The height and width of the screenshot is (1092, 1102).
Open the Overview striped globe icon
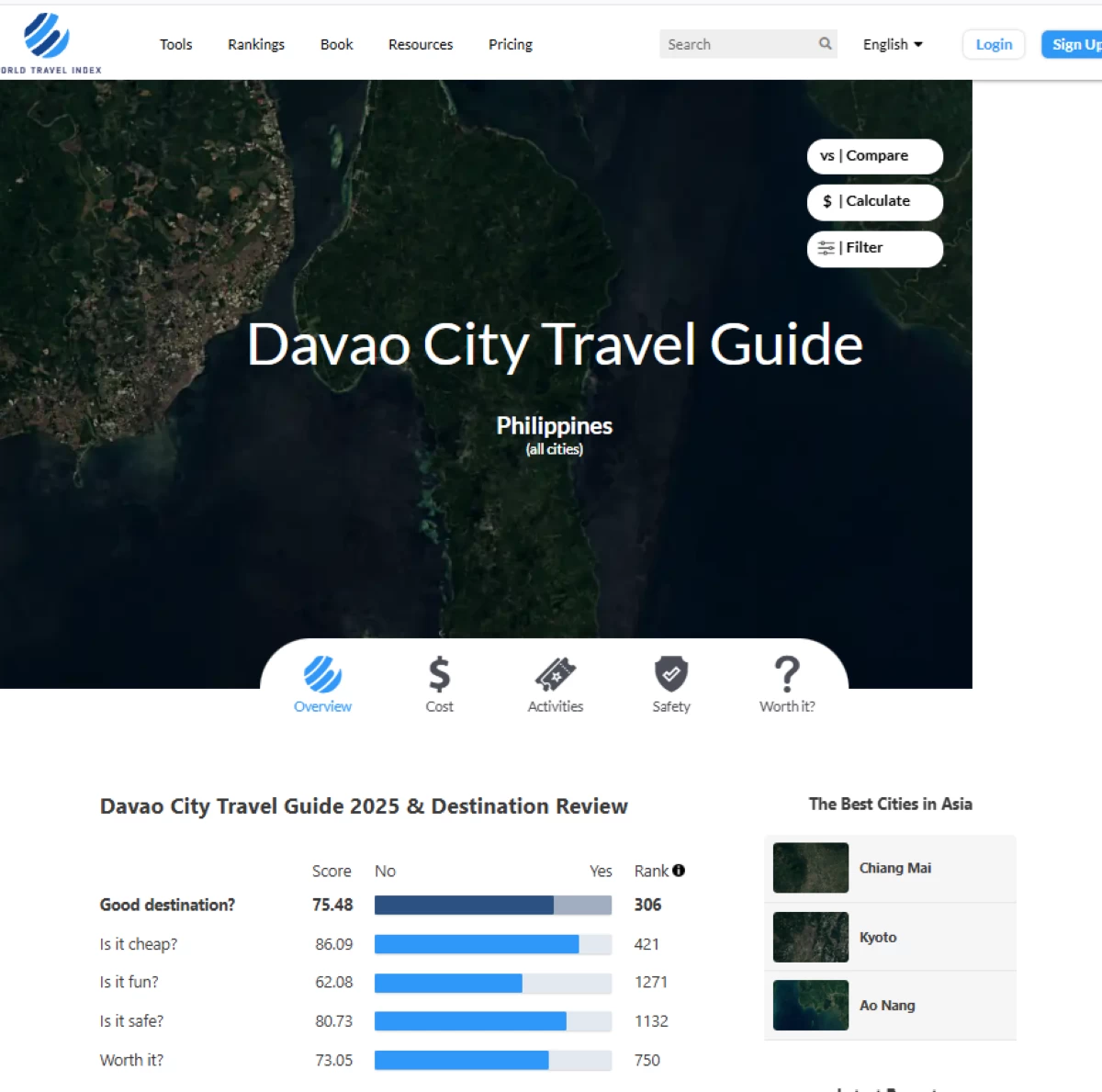(x=322, y=675)
